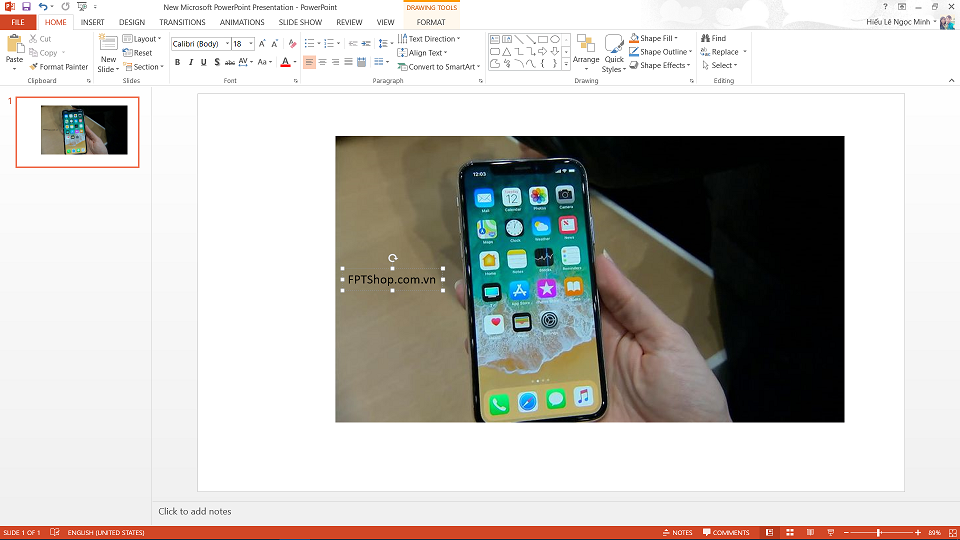Click zoom in plus button
Image resolution: width=960 pixels, height=540 pixels.
click(918, 533)
